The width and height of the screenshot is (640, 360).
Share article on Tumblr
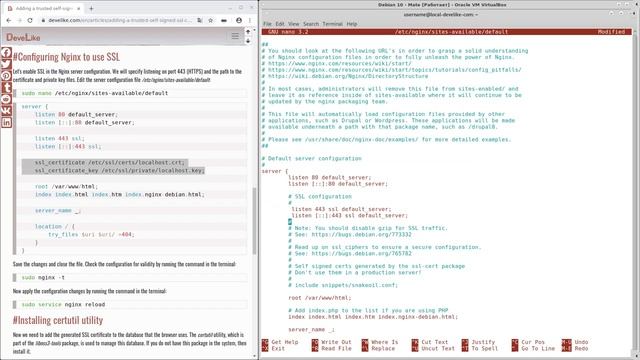point(6,87)
